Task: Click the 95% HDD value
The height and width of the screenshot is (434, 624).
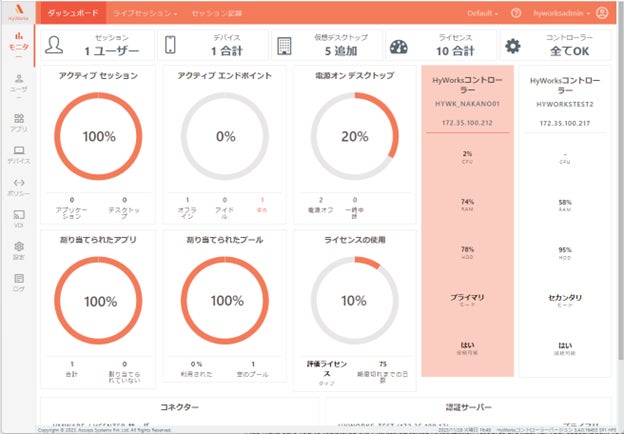Action: pyautogui.click(x=565, y=250)
